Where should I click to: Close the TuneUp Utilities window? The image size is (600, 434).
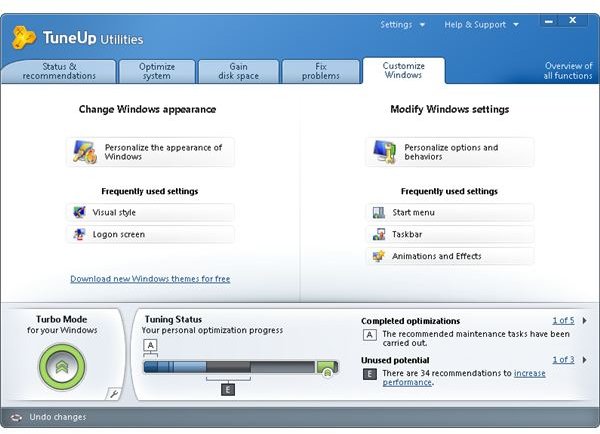[x=572, y=20]
